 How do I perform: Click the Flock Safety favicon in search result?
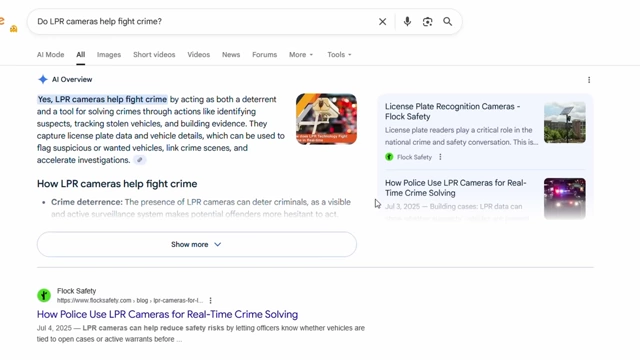44,295
